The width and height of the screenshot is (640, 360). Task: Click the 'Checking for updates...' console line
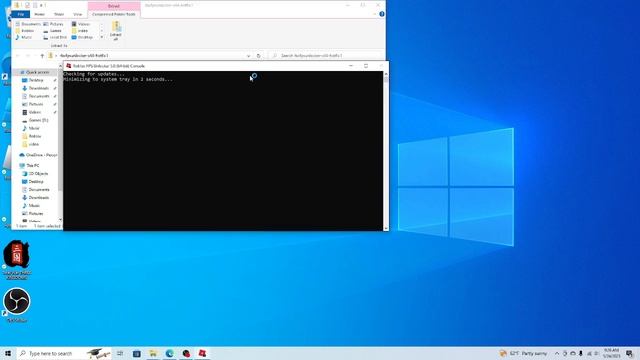[94, 74]
